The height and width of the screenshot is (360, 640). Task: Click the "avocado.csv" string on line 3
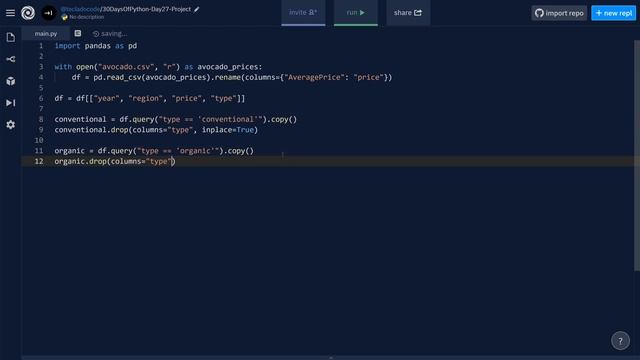(126, 67)
